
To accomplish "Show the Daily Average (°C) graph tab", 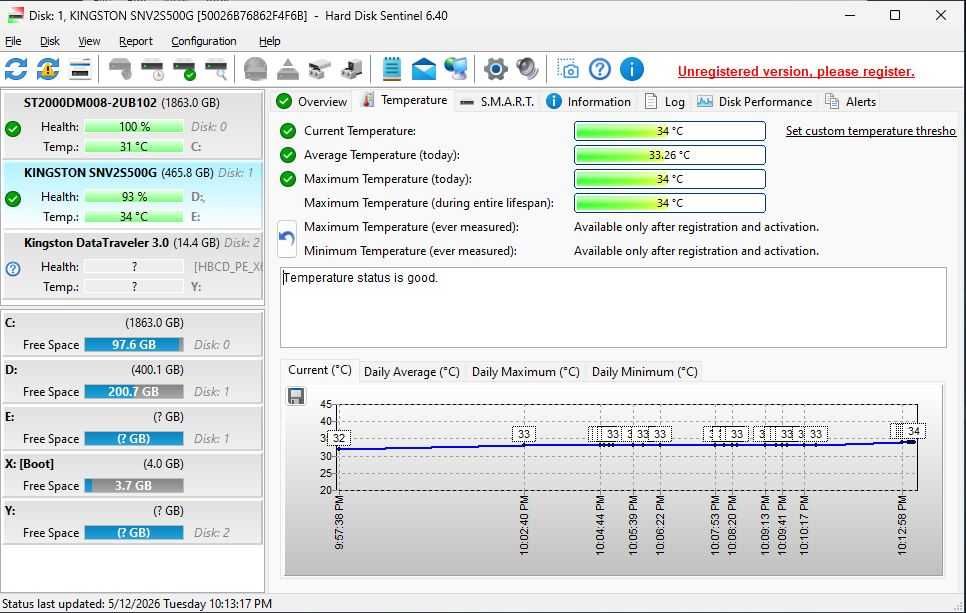I will (412, 372).
